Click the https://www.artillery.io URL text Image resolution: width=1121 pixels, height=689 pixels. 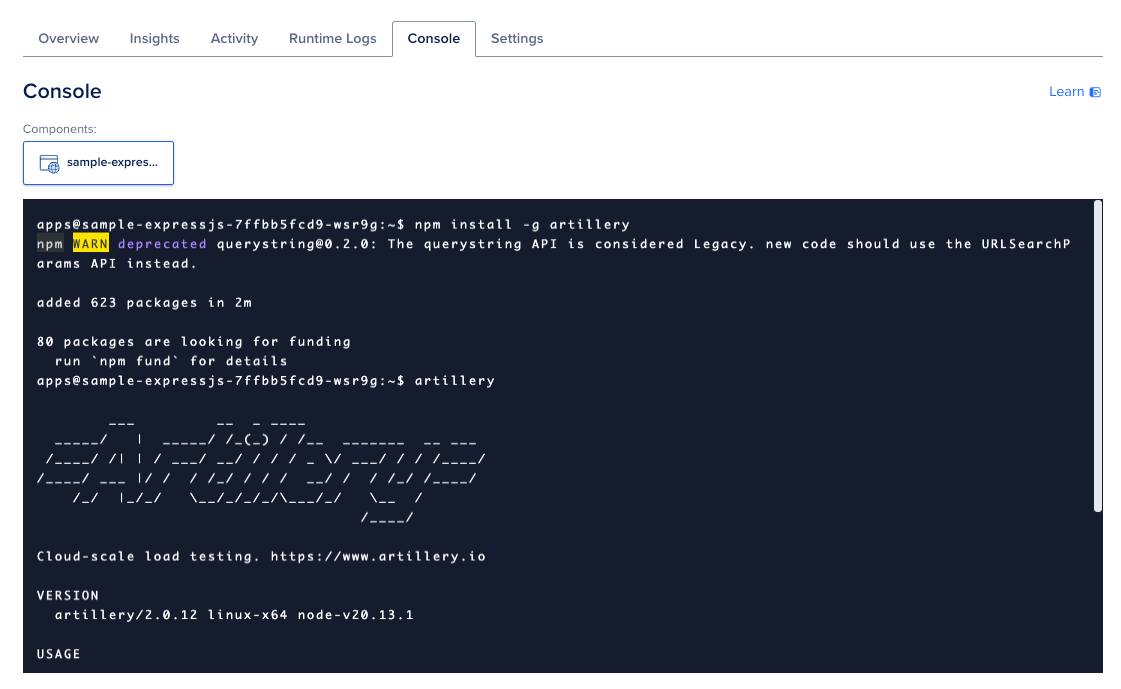(x=378, y=556)
